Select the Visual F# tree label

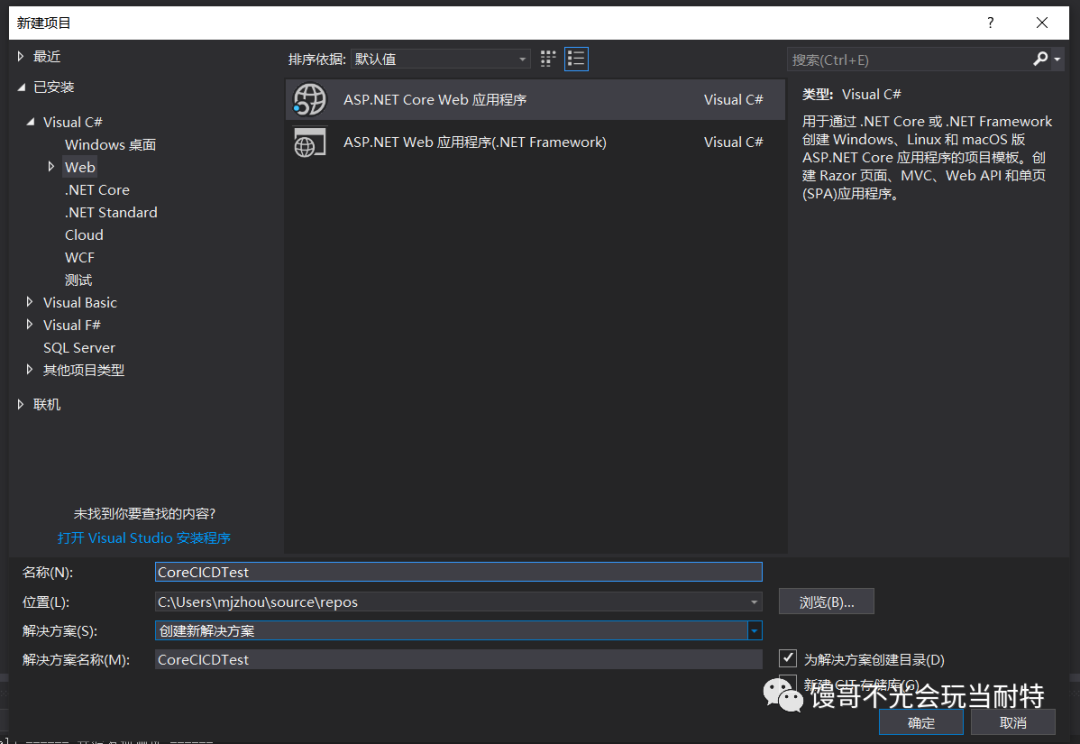[x=72, y=325]
